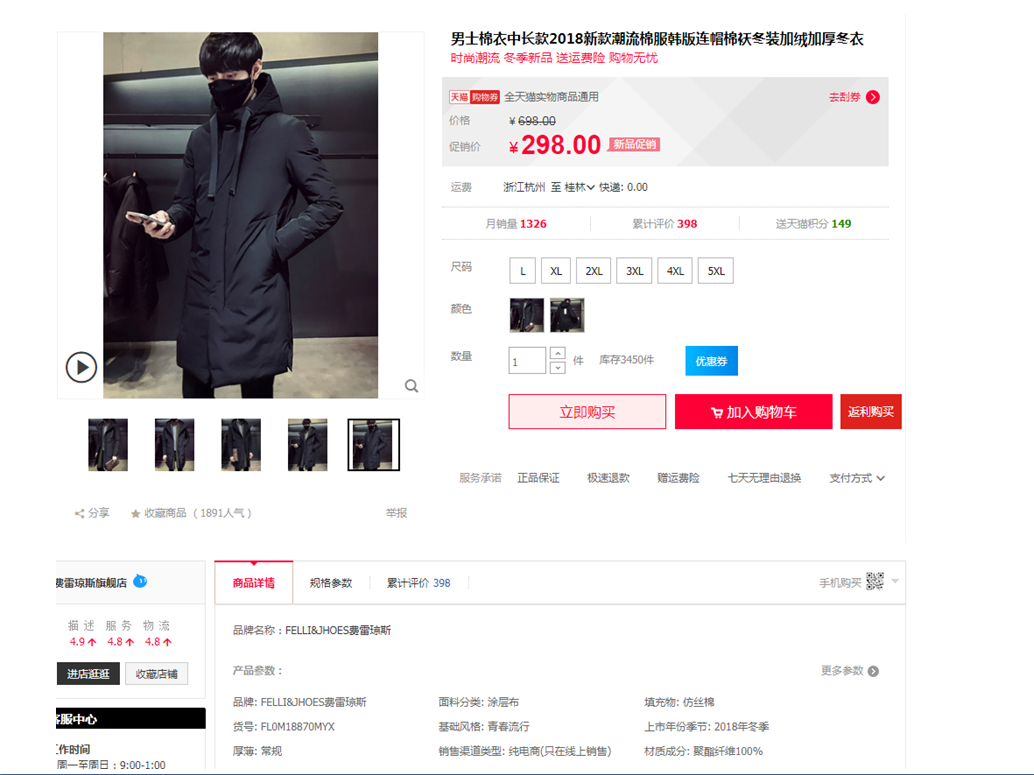Click the blue 优惠券 coupon button
The width and height of the screenshot is (1034, 775).
pos(712,361)
